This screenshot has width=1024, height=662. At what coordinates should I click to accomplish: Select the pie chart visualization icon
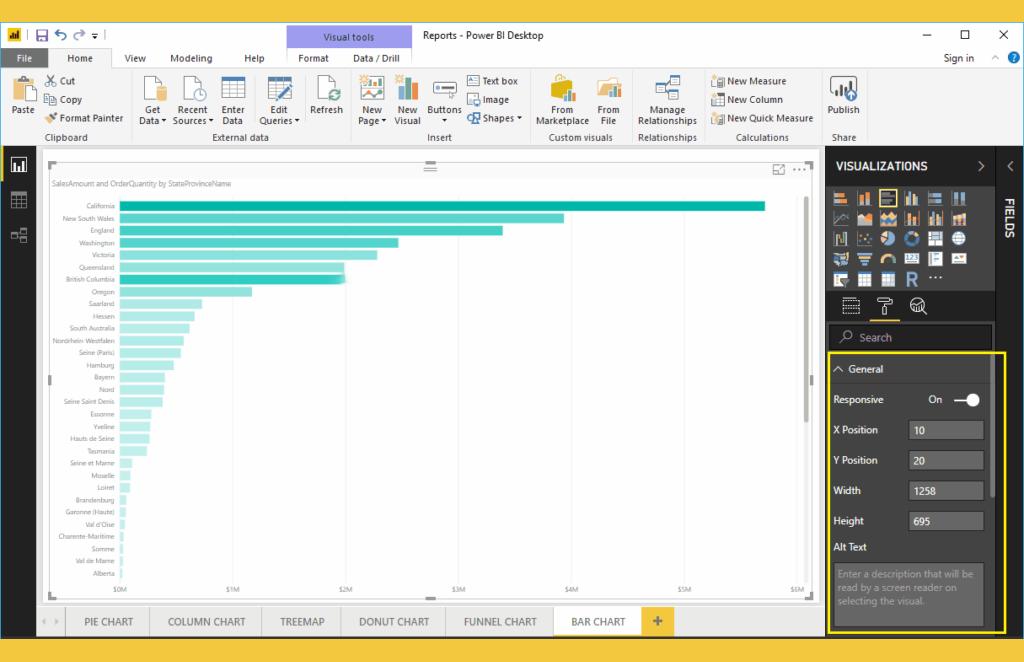(x=888, y=239)
